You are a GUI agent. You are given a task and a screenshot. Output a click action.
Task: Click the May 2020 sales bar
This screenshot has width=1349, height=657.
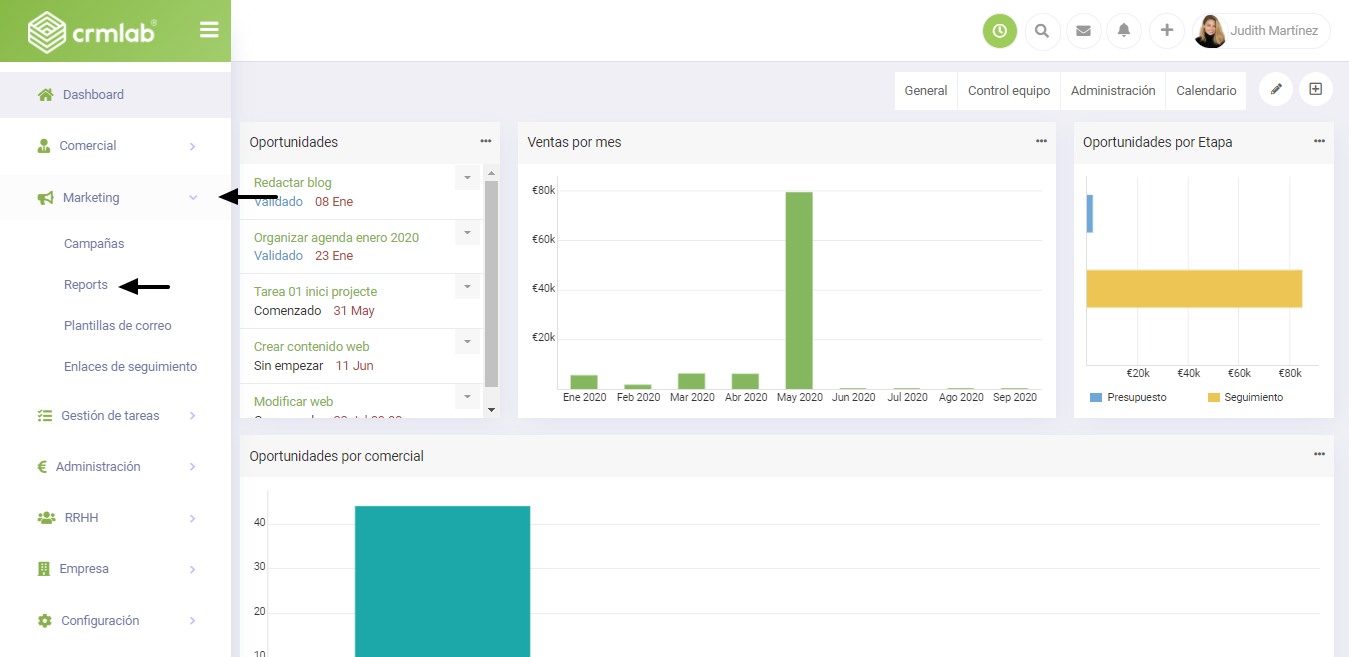tap(799, 290)
